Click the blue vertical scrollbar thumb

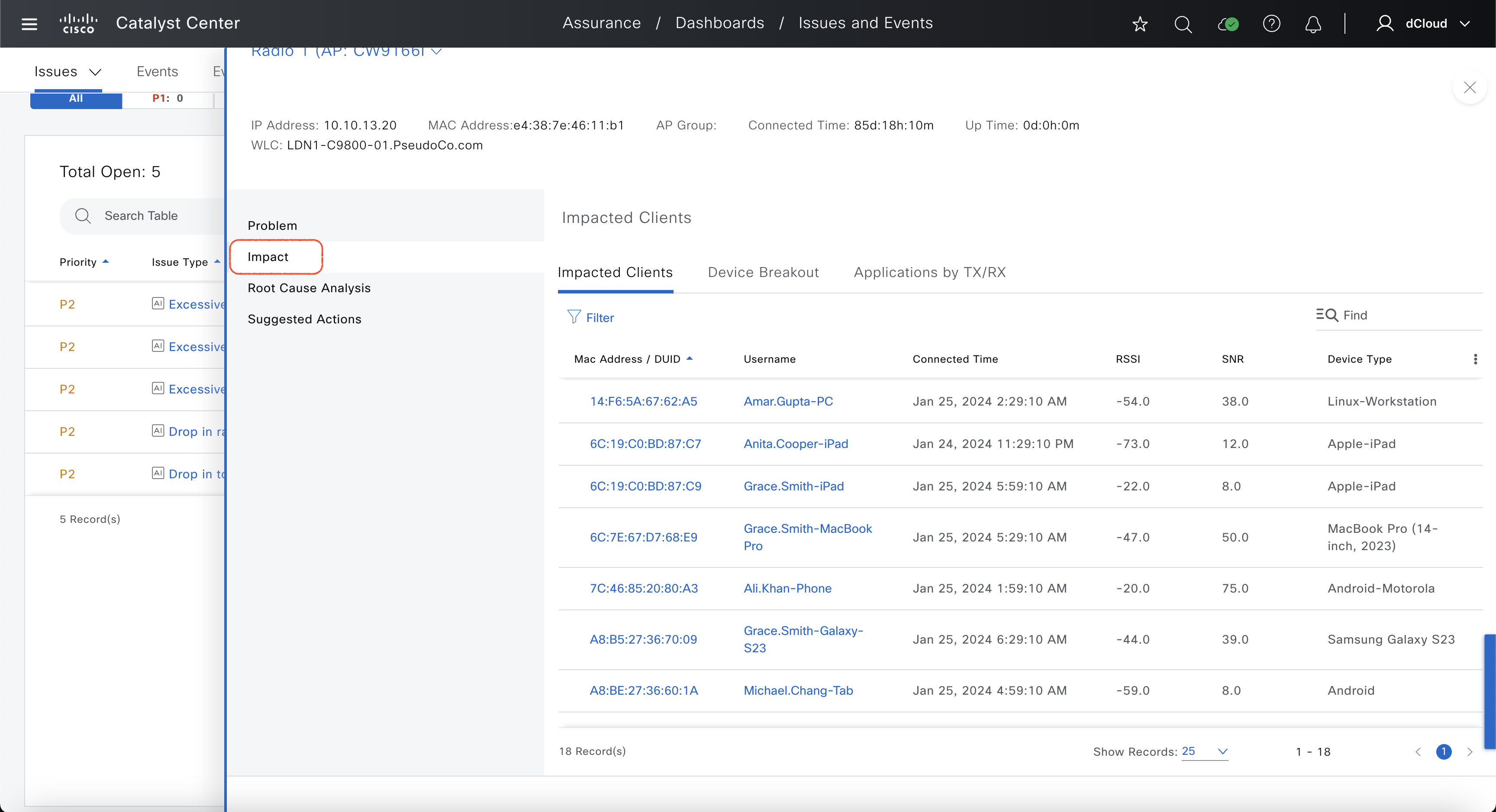pyautogui.click(x=1490, y=691)
